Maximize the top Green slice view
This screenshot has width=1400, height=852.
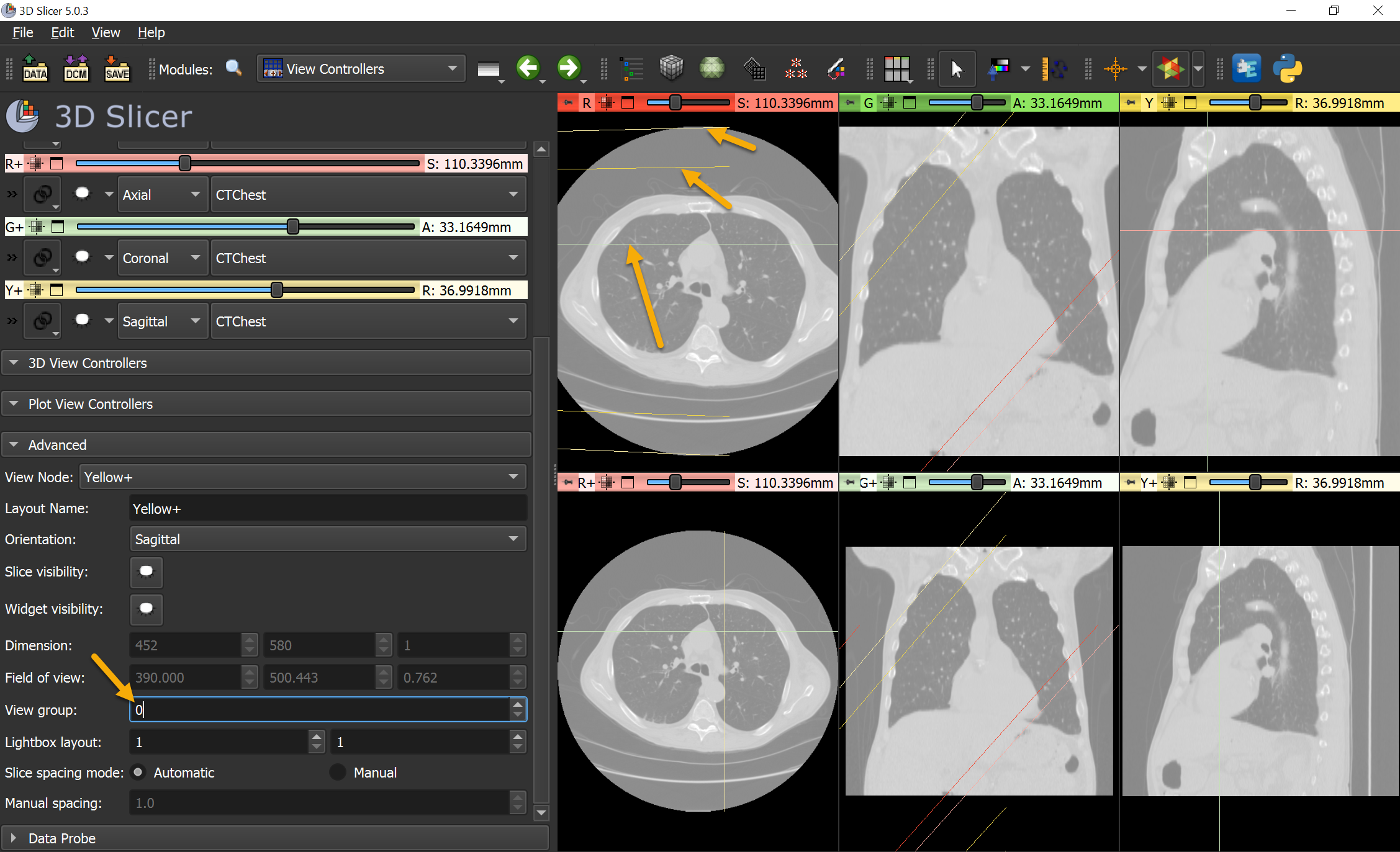point(910,103)
